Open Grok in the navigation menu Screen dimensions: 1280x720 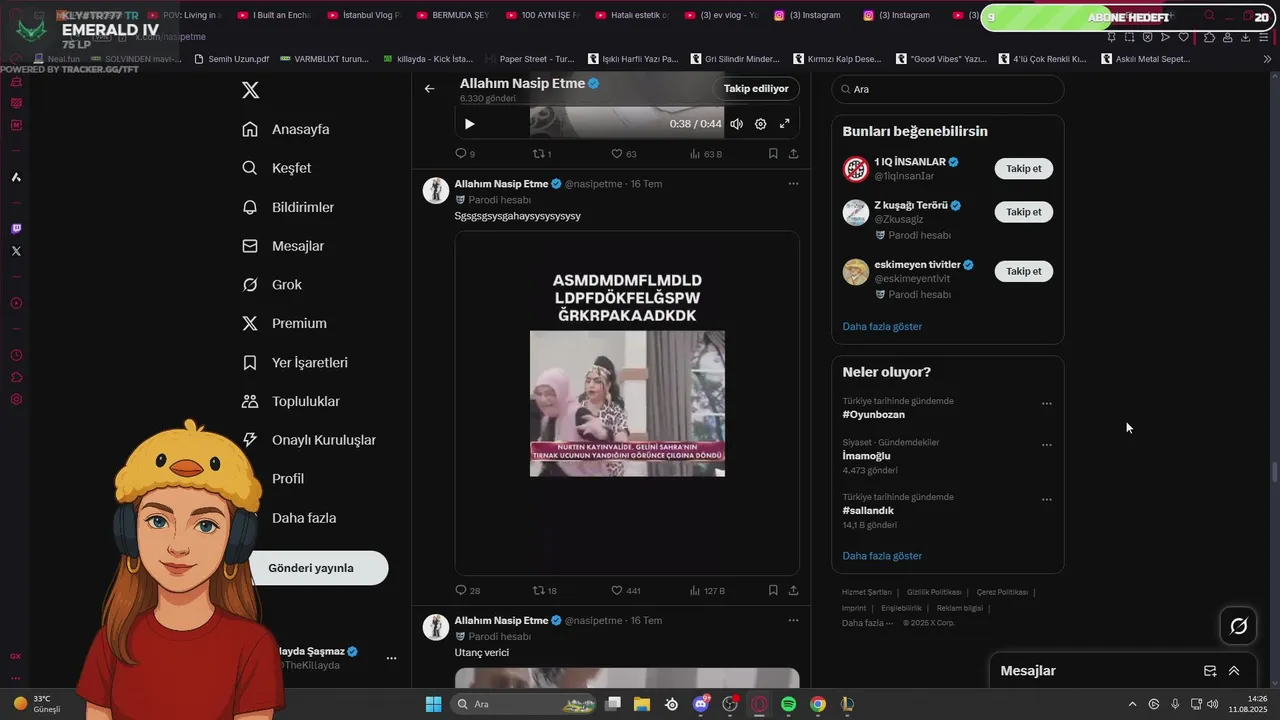(x=273, y=285)
